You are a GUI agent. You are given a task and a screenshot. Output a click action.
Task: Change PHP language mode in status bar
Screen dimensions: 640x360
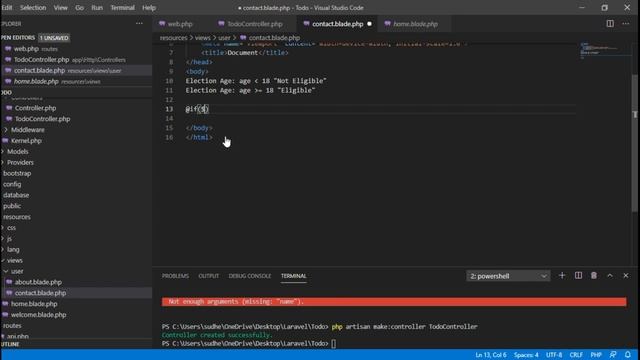click(x=596, y=355)
